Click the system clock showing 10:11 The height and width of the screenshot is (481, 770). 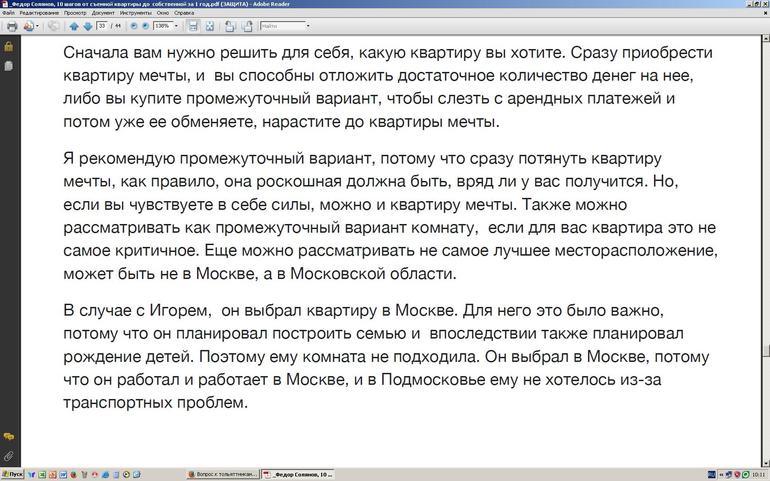click(x=759, y=475)
